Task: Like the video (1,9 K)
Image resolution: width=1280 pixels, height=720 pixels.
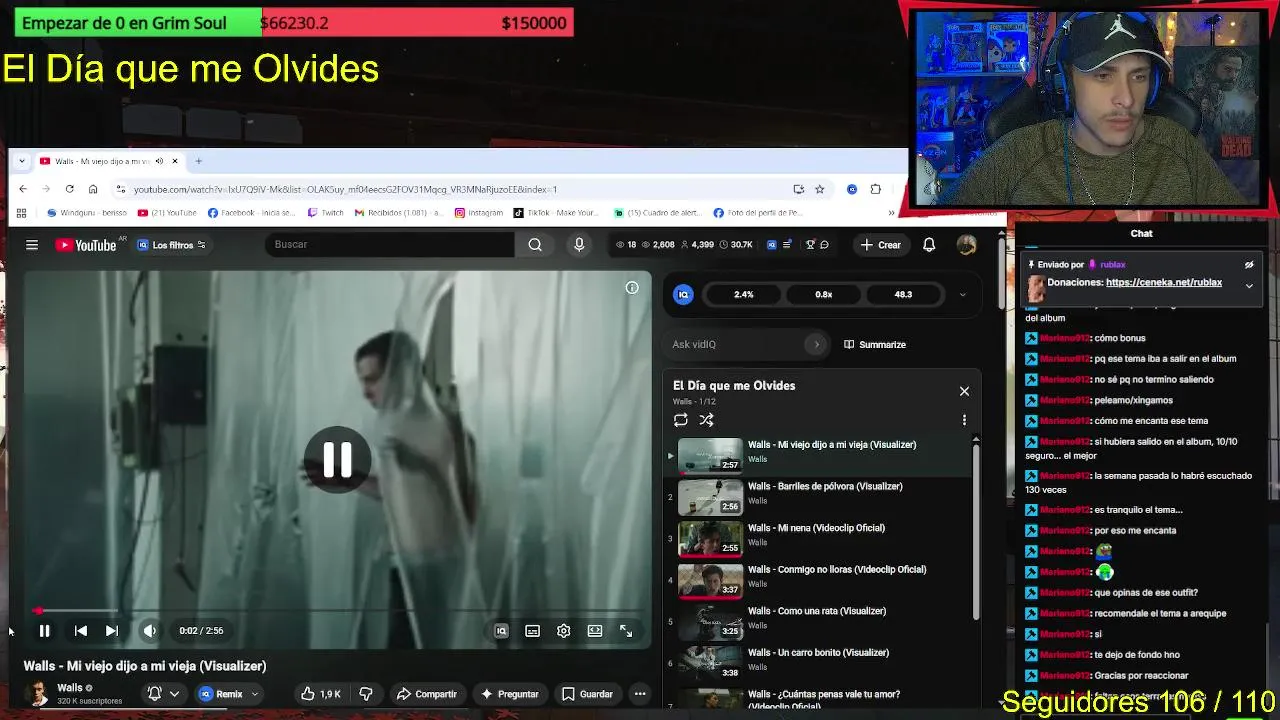Action: [x=321, y=694]
